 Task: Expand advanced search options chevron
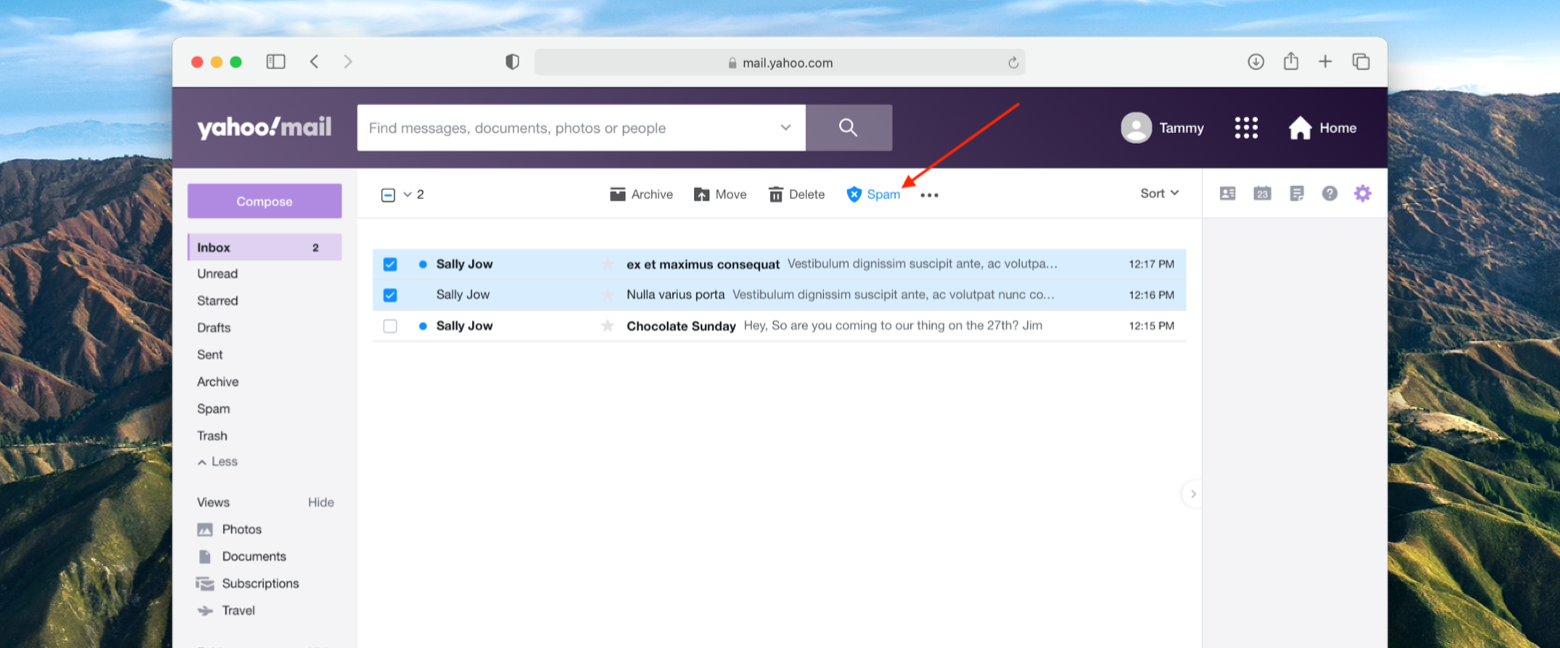(x=786, y=128)
